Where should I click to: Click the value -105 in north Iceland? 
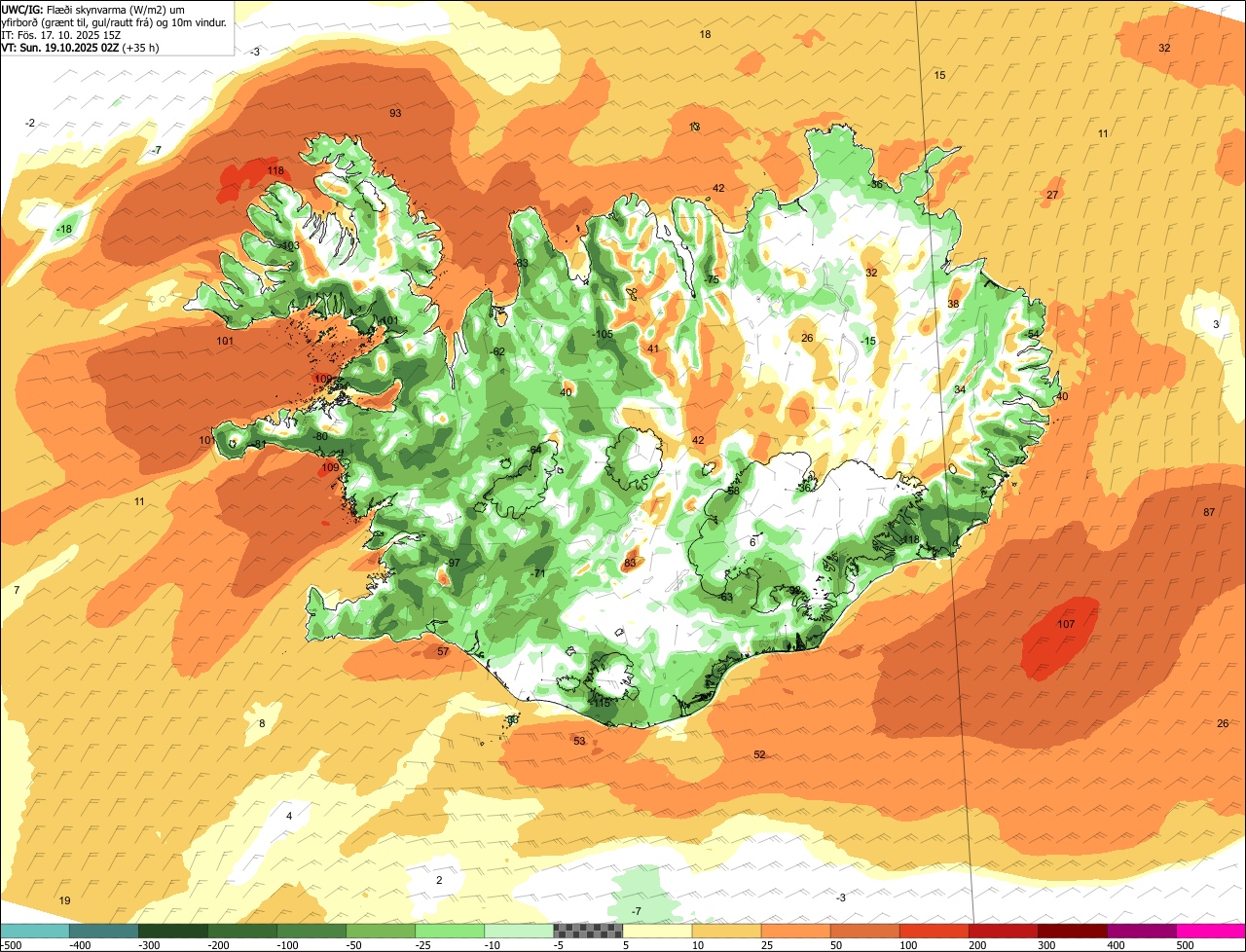click(603, 334)
